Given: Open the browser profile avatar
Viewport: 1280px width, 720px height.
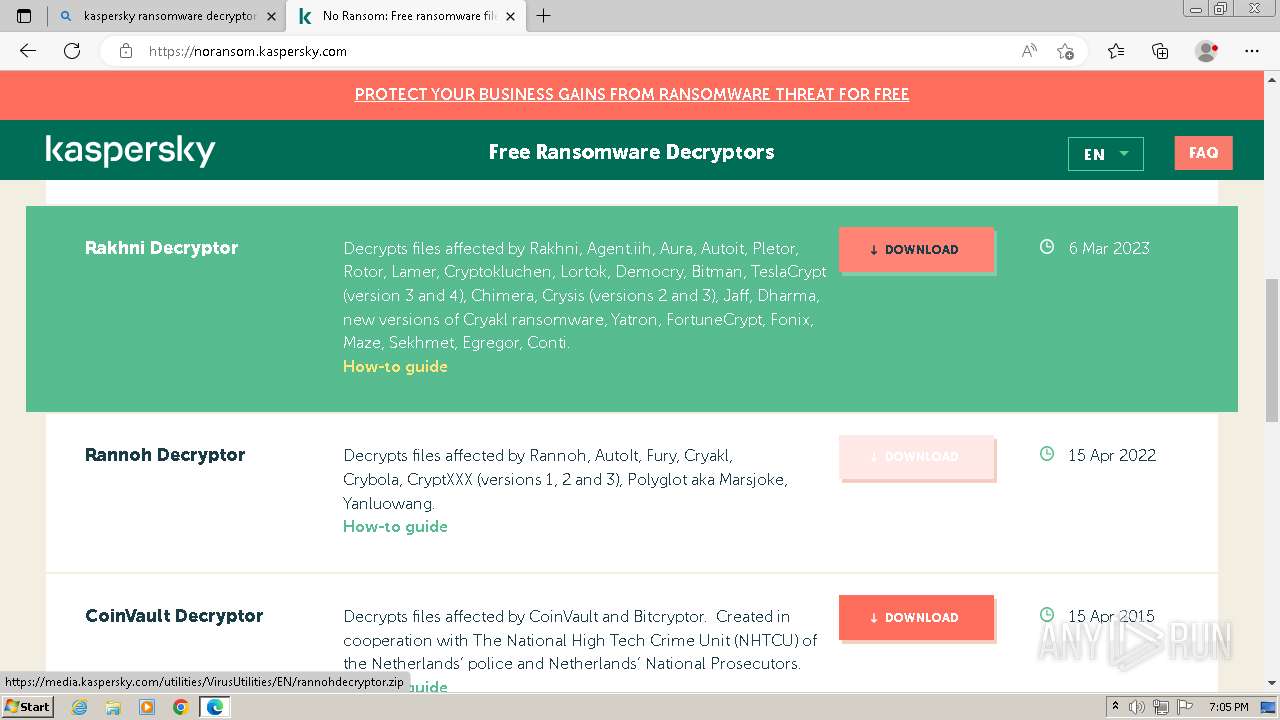Looking at the screenshot, I should point(1206,51).
